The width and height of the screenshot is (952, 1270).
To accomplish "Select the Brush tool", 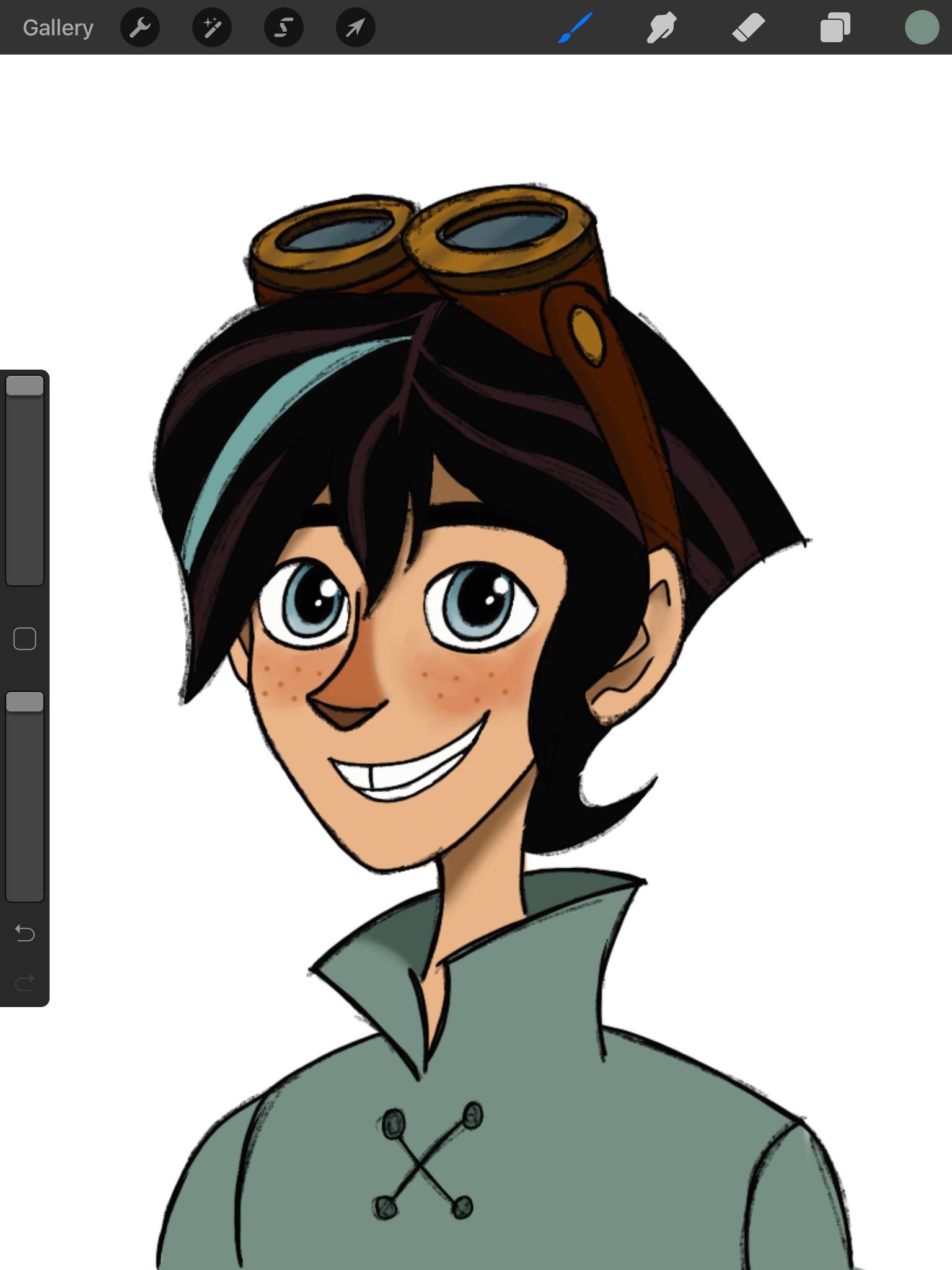I will 575,28.
